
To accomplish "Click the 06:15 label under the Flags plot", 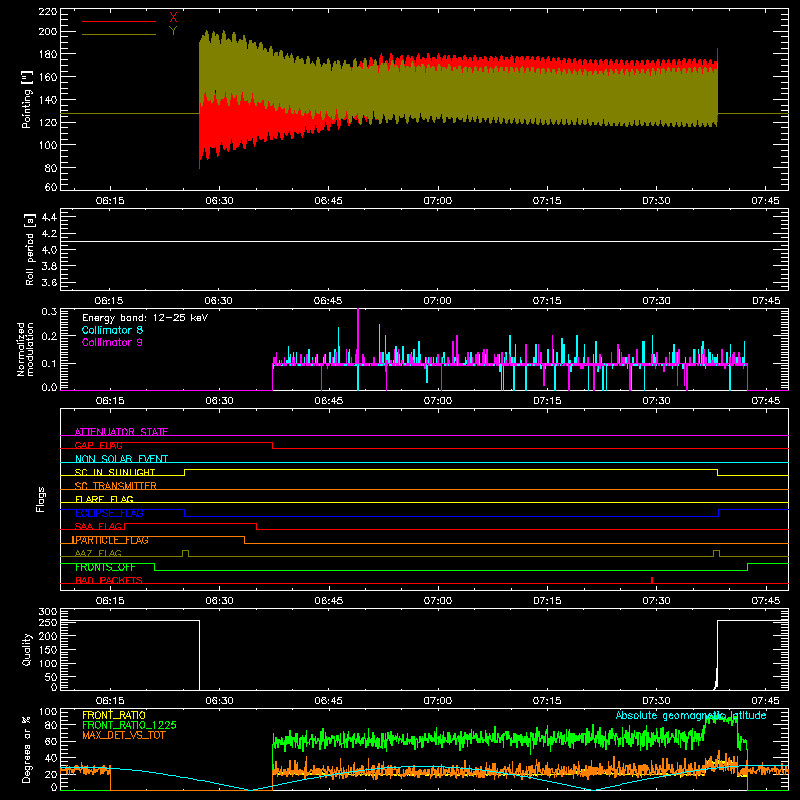I will point(110,601).
